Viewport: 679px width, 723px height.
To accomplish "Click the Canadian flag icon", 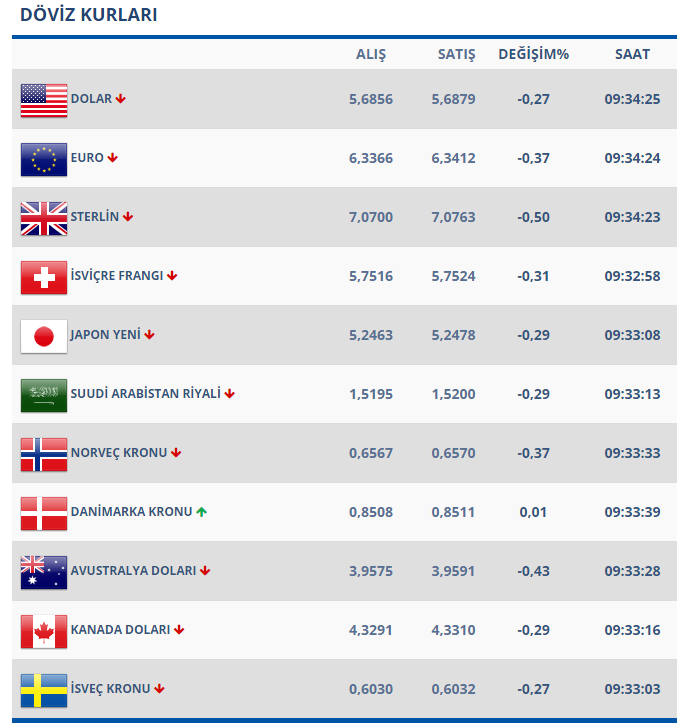I will 44,631.
